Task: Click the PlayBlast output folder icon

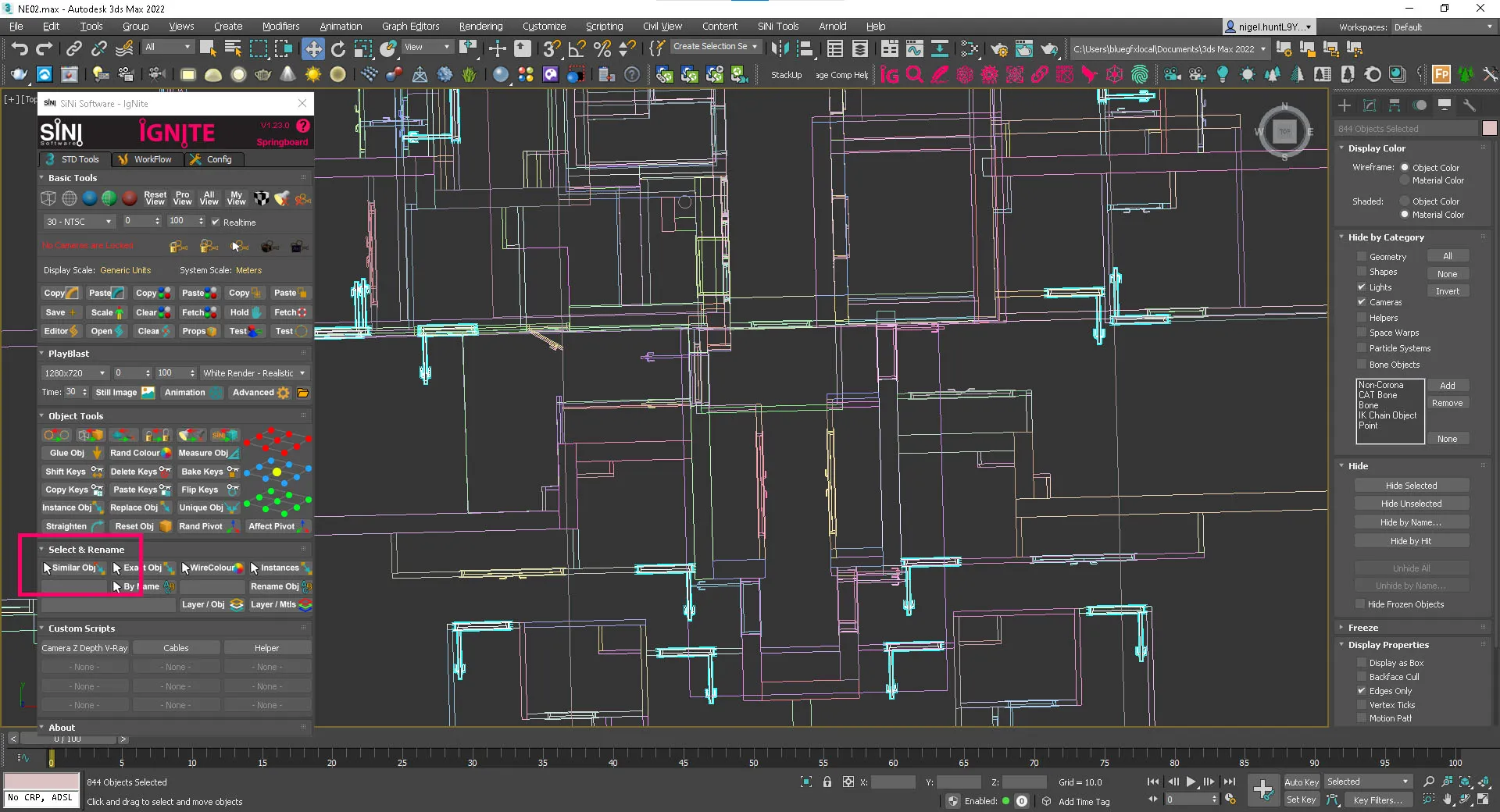Action: [x=303, y=393]
